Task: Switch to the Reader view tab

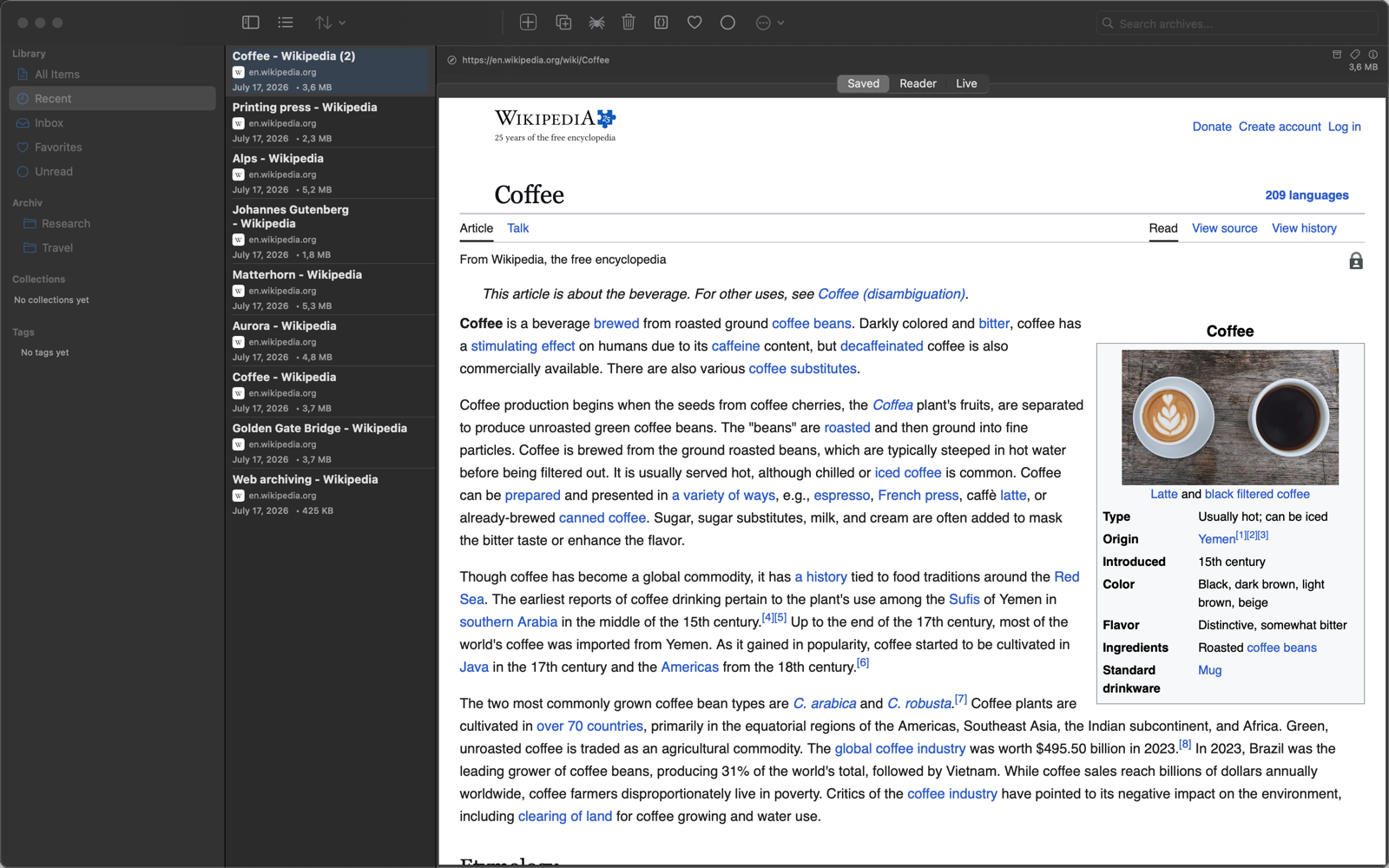Action: click(918, 83)
